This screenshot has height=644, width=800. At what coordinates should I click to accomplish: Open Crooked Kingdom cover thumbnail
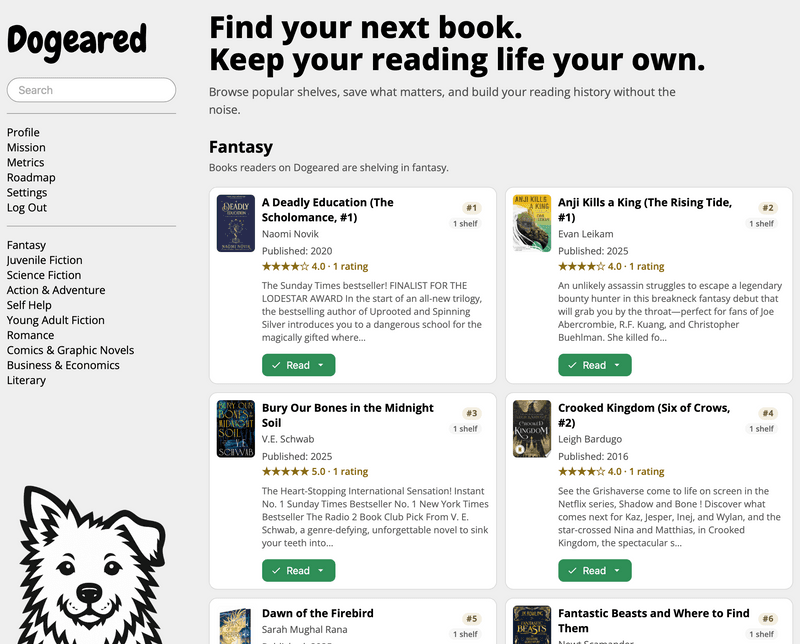click(x=532, y=429)
